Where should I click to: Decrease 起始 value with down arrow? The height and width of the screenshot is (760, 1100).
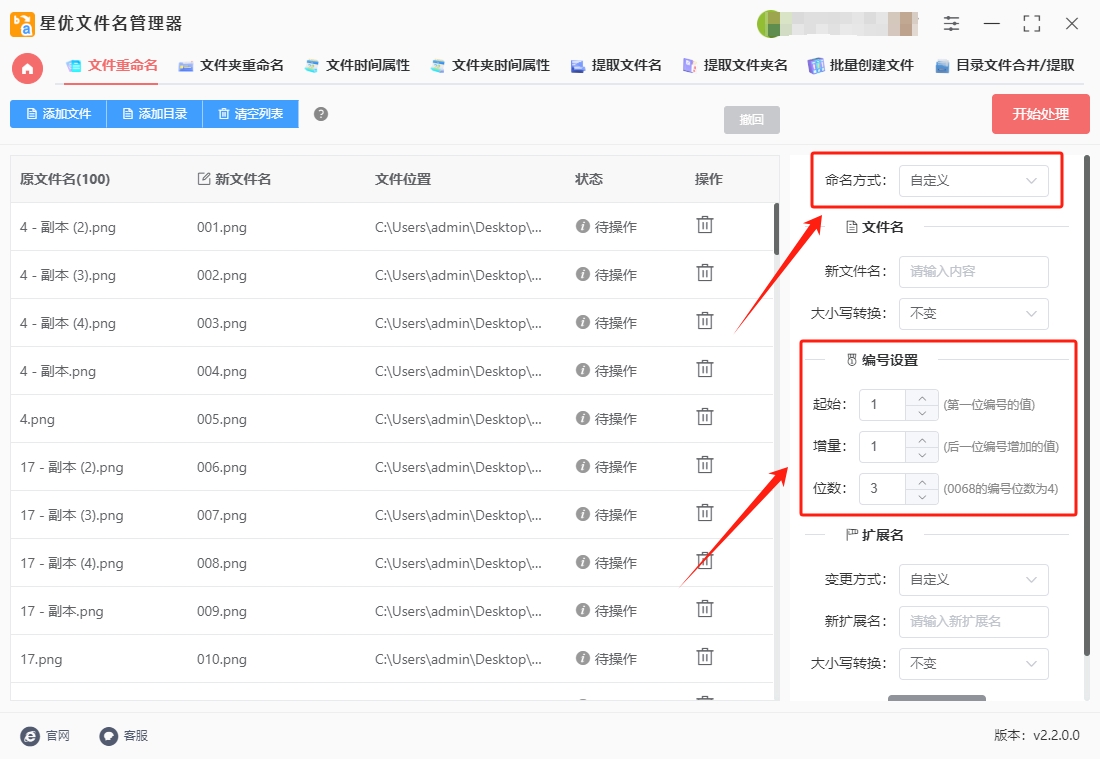(922, 413)
